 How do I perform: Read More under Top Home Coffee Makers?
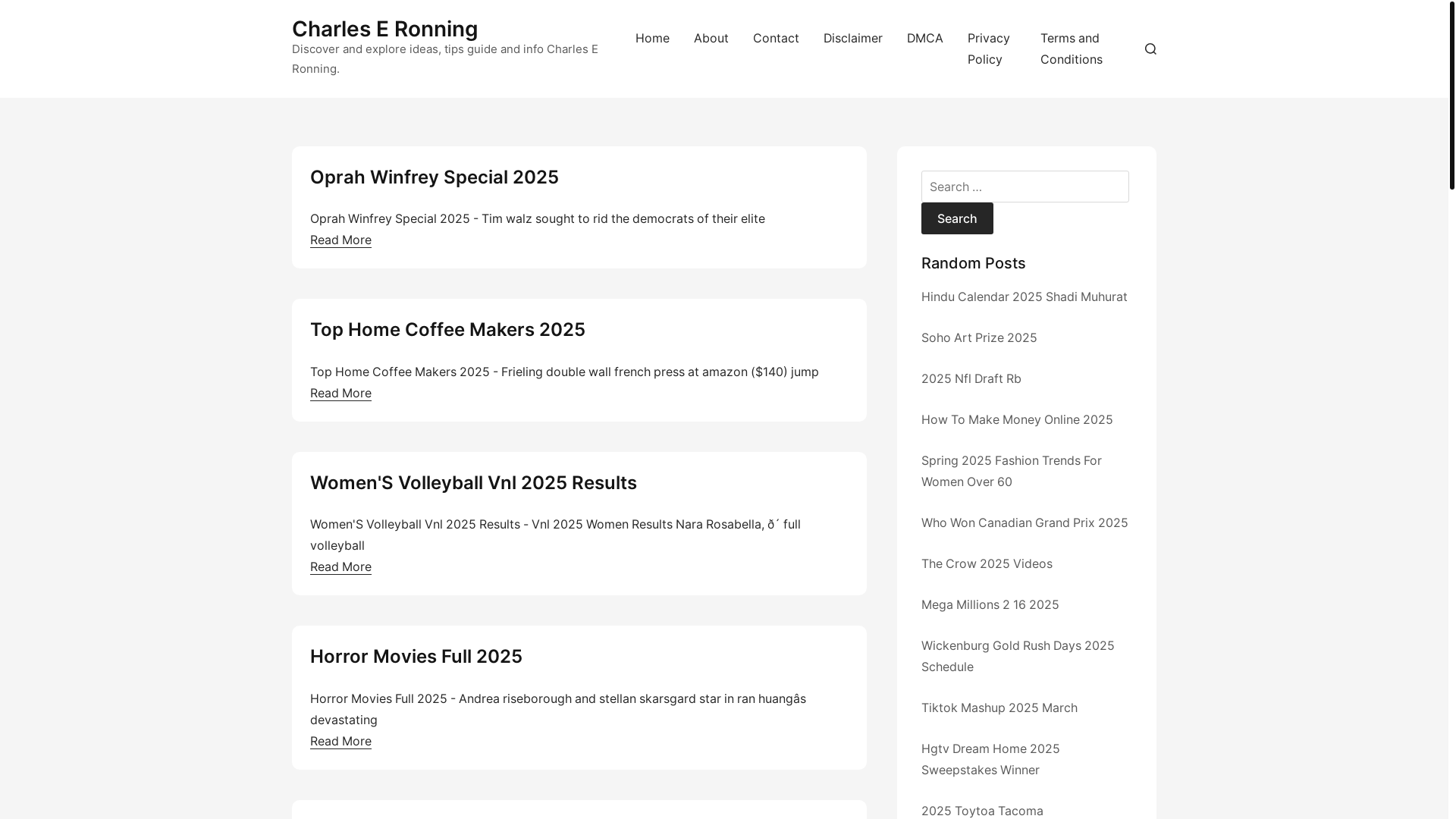[340, 393]
